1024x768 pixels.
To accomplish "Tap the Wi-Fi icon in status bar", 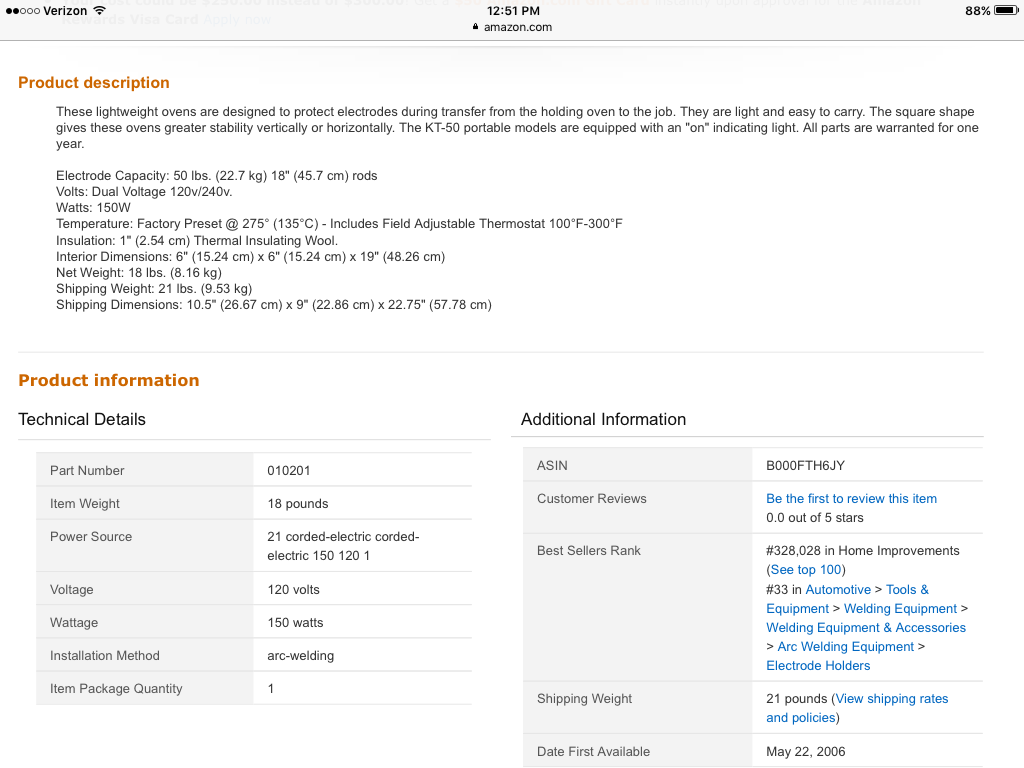I will coord(99,10).
